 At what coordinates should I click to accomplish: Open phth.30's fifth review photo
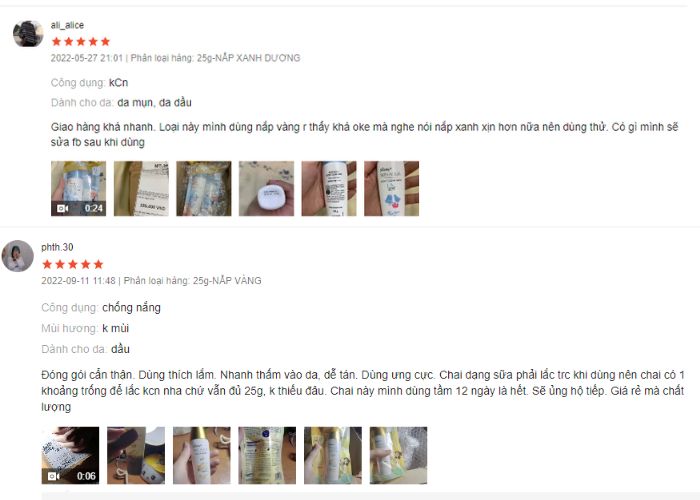(x=333, y=455)
